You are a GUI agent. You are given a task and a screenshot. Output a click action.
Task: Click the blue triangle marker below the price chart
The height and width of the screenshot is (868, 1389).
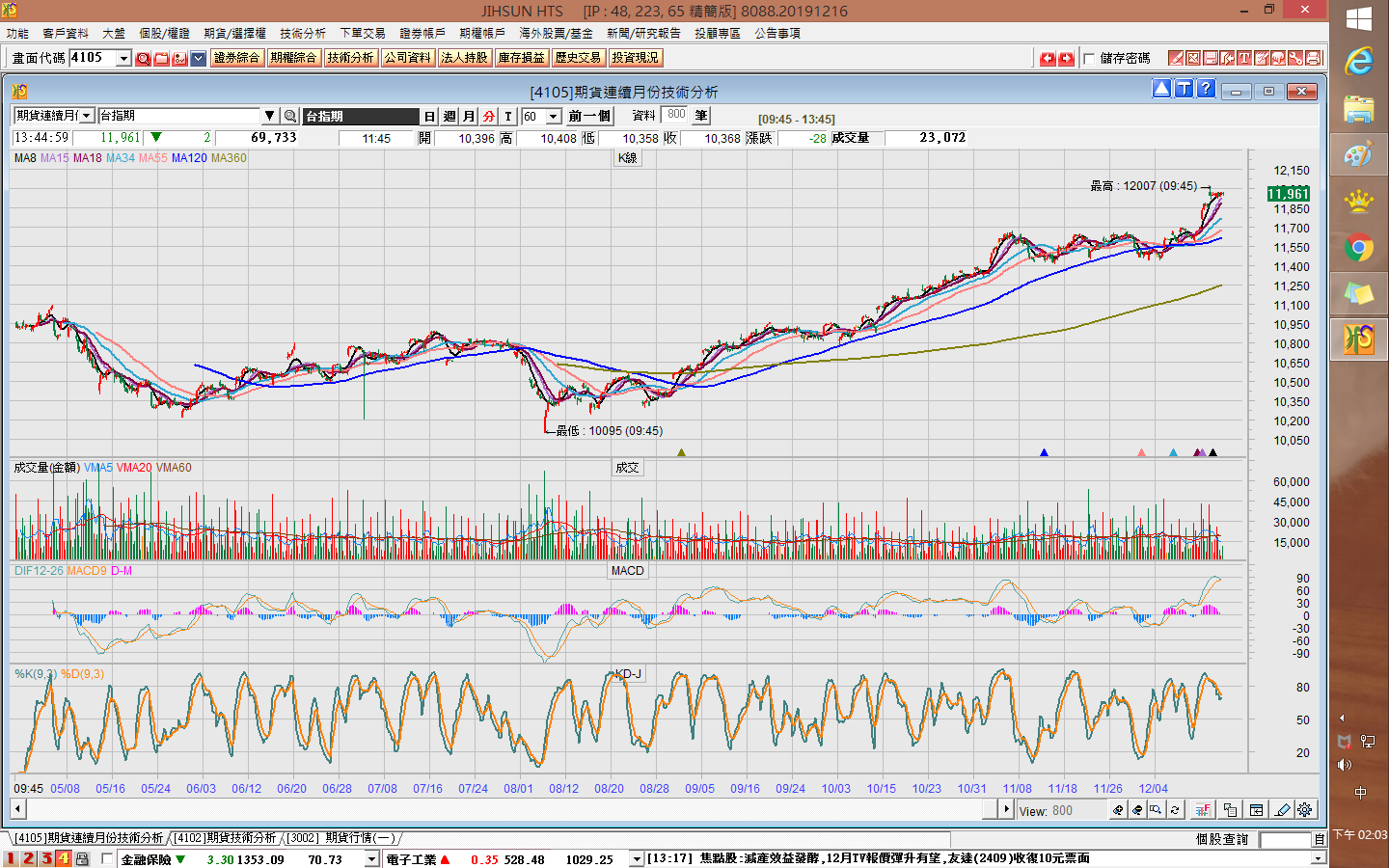tap(1044, 452)
